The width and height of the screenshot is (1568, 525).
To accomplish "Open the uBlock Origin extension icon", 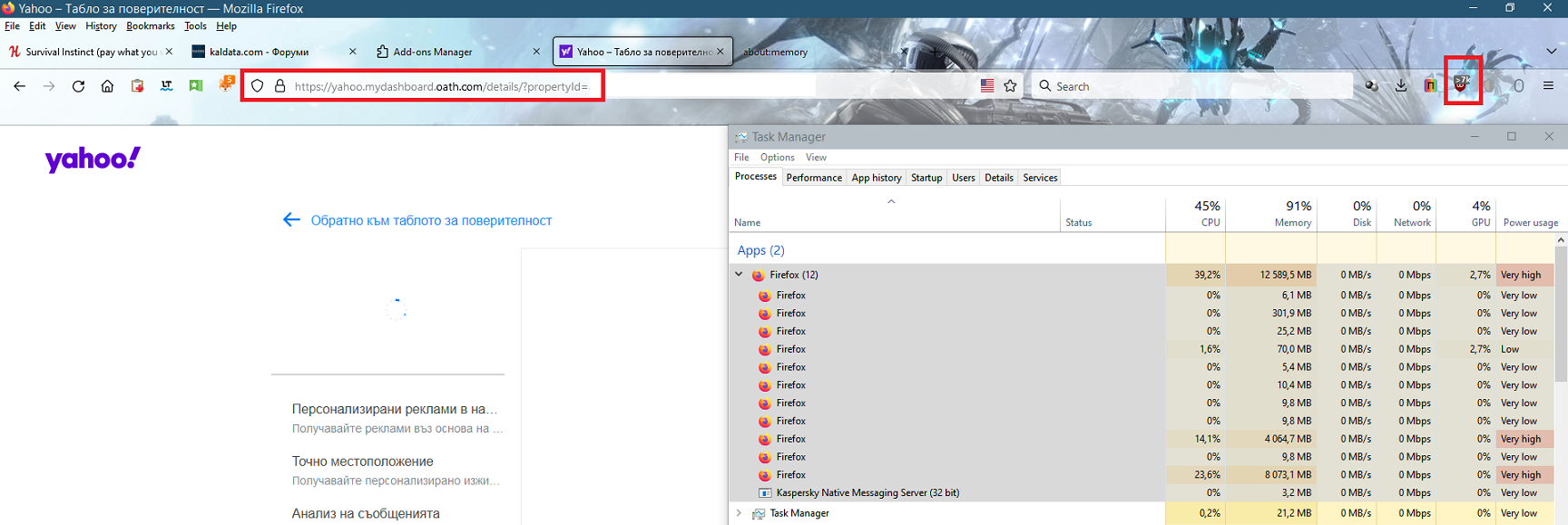I will point(1461,83).
